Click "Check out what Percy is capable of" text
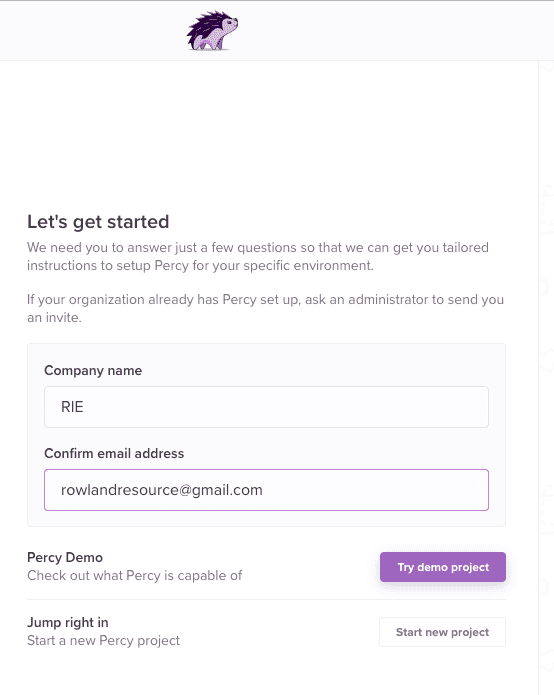Screen dimensions: 554x695 click(134, 575)
